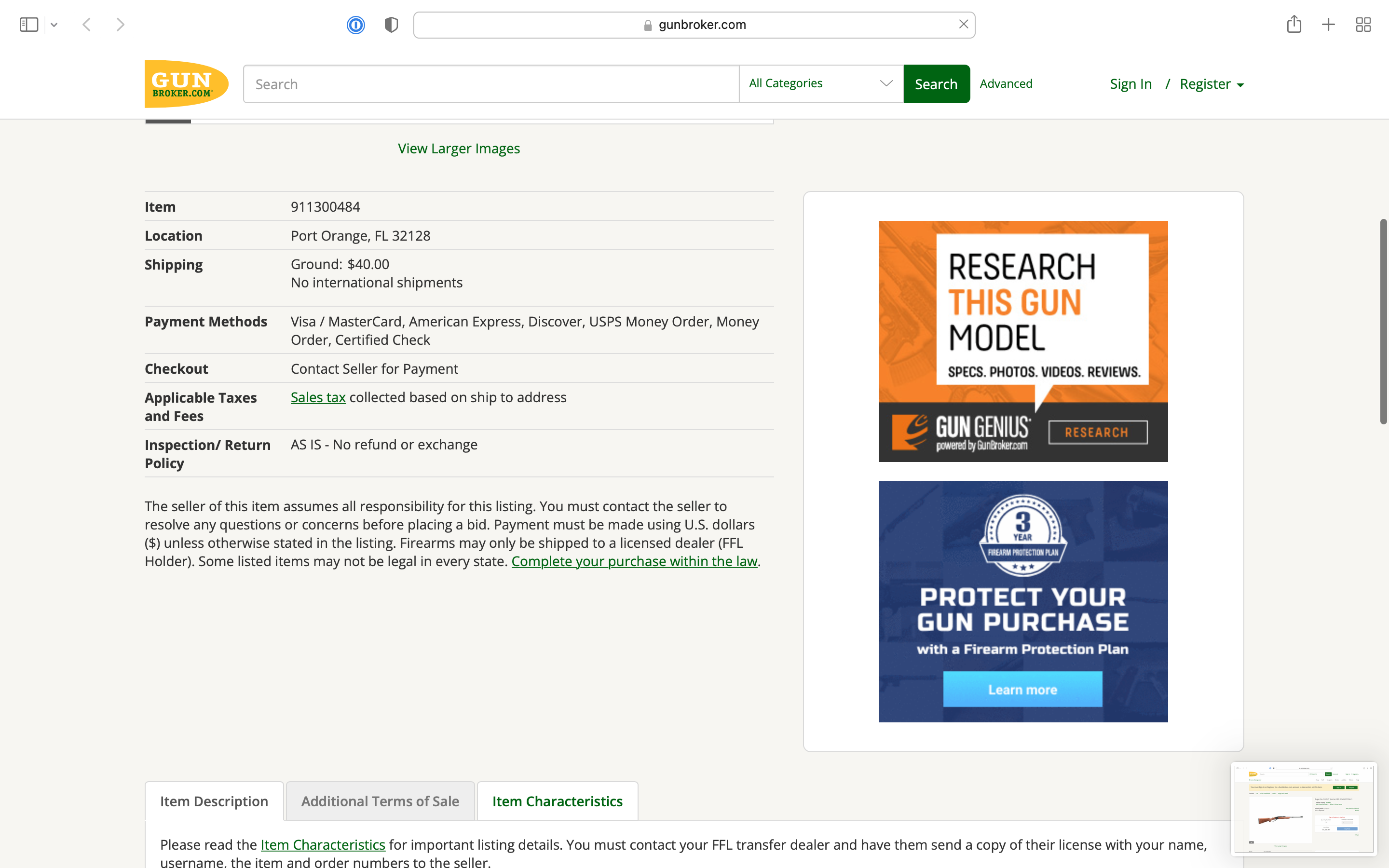1389x868 pixels.
Task: Toggle the Safari sidebar icon
Action: click(29, 25)
